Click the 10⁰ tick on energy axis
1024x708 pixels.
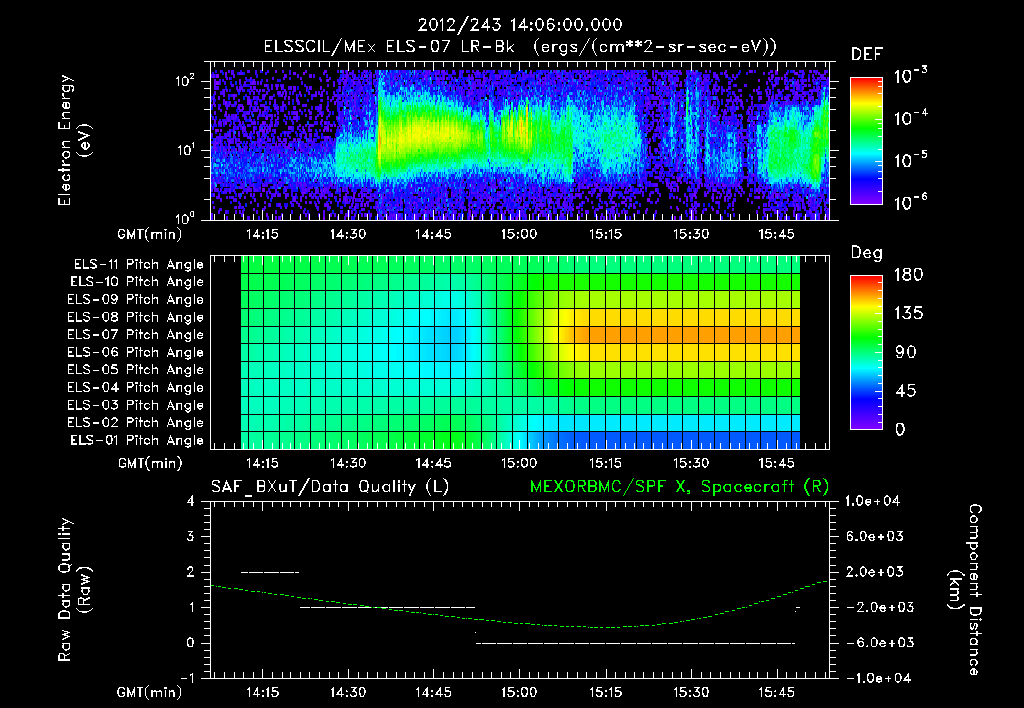click(x=185, y=218)
